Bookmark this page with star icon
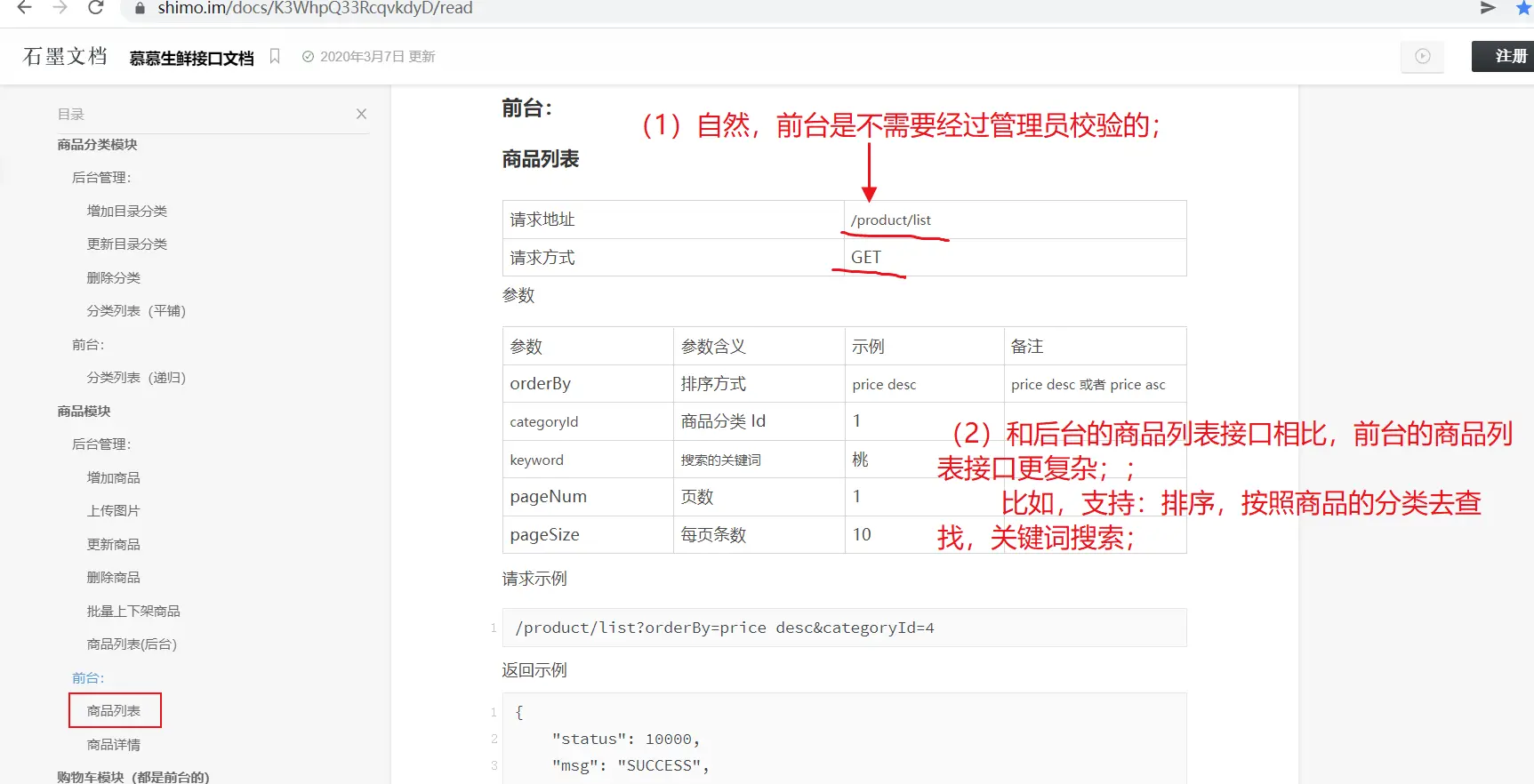 [1523, 8]
